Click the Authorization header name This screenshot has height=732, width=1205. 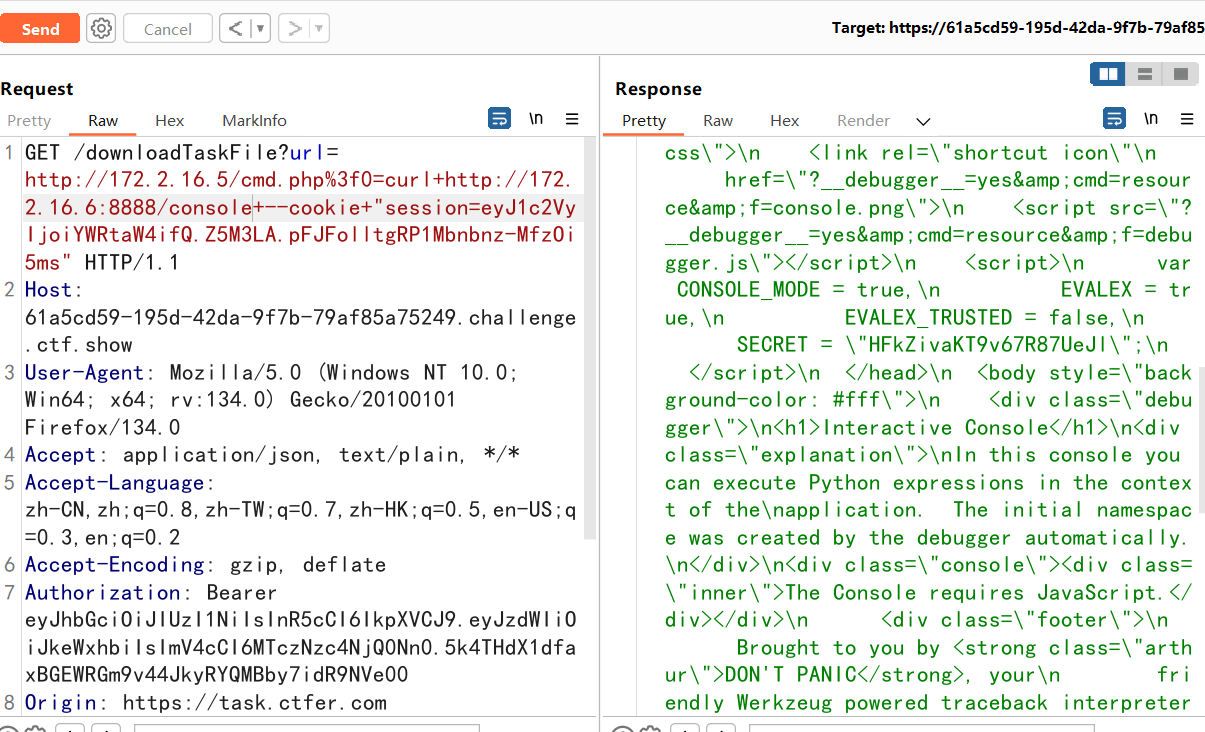(103, 592)
